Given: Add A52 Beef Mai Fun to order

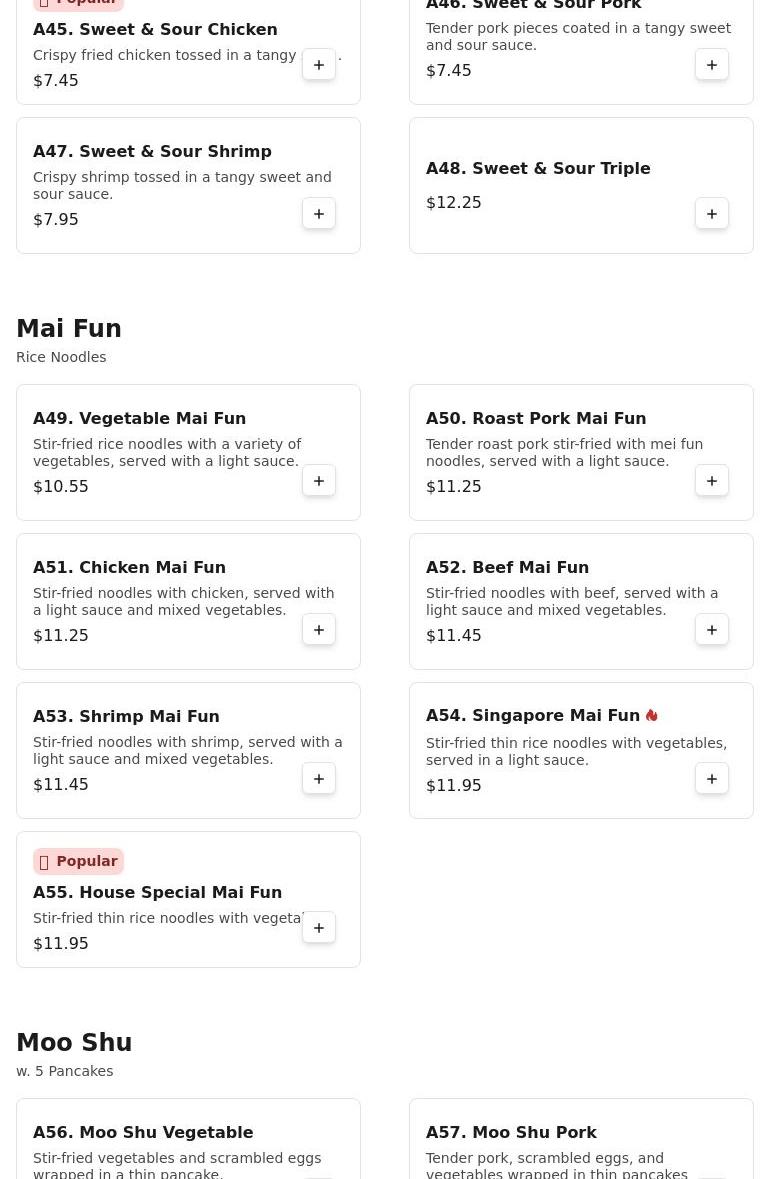Looking at the screenshot, I should pos(712,630).
